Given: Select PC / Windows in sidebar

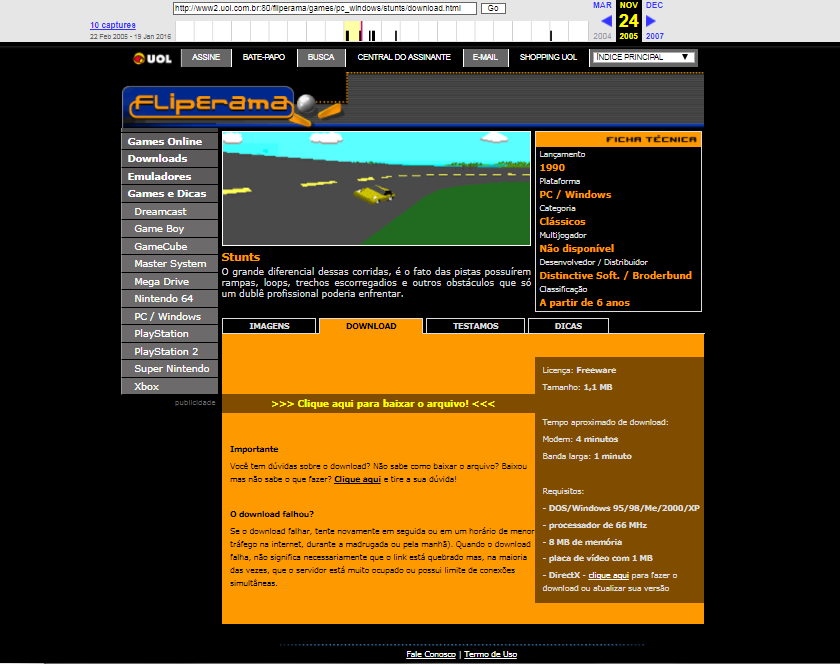Looking at the screenshot, I should 169,316.
